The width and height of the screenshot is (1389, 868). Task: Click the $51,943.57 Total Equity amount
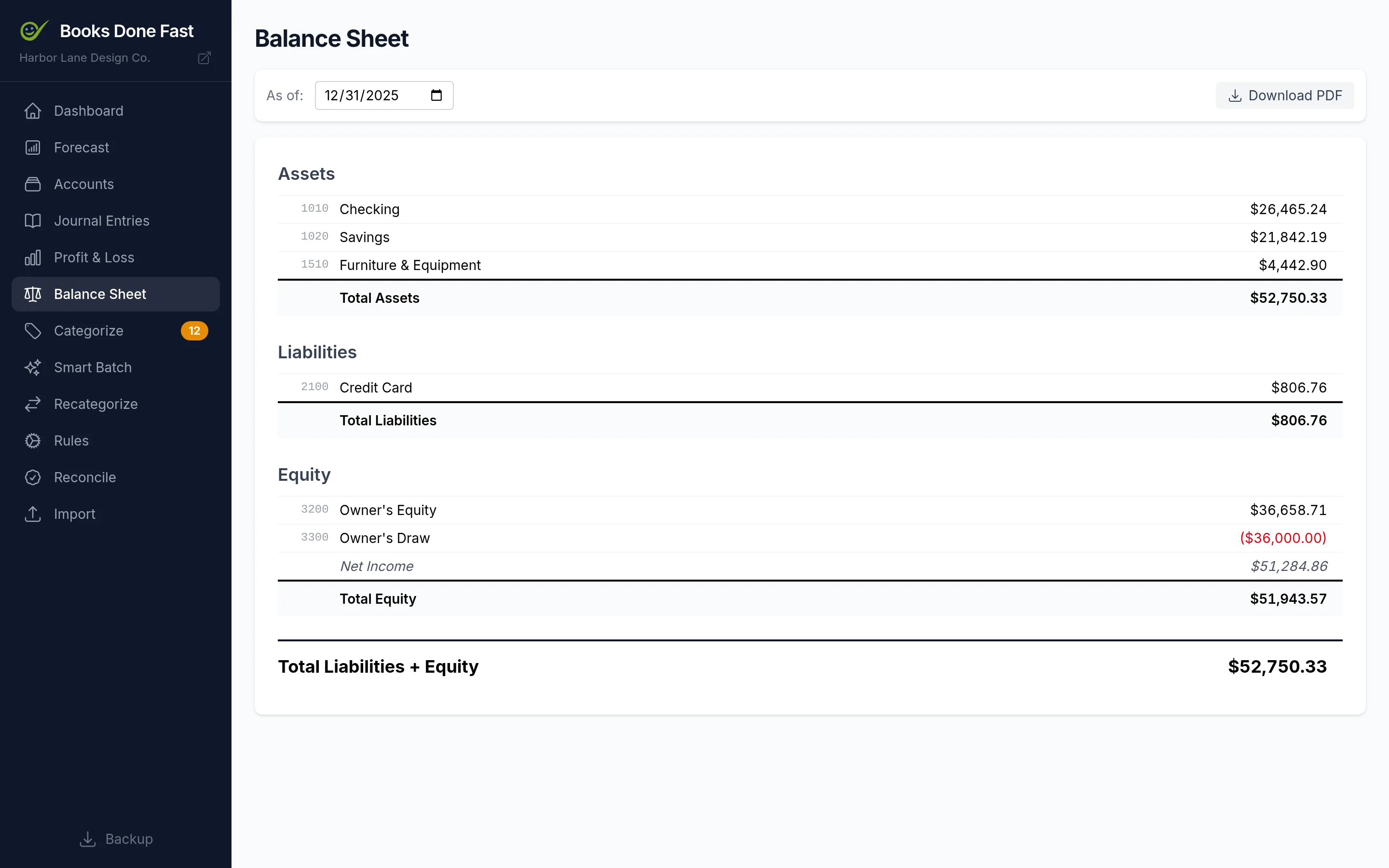click(1289, 599)
